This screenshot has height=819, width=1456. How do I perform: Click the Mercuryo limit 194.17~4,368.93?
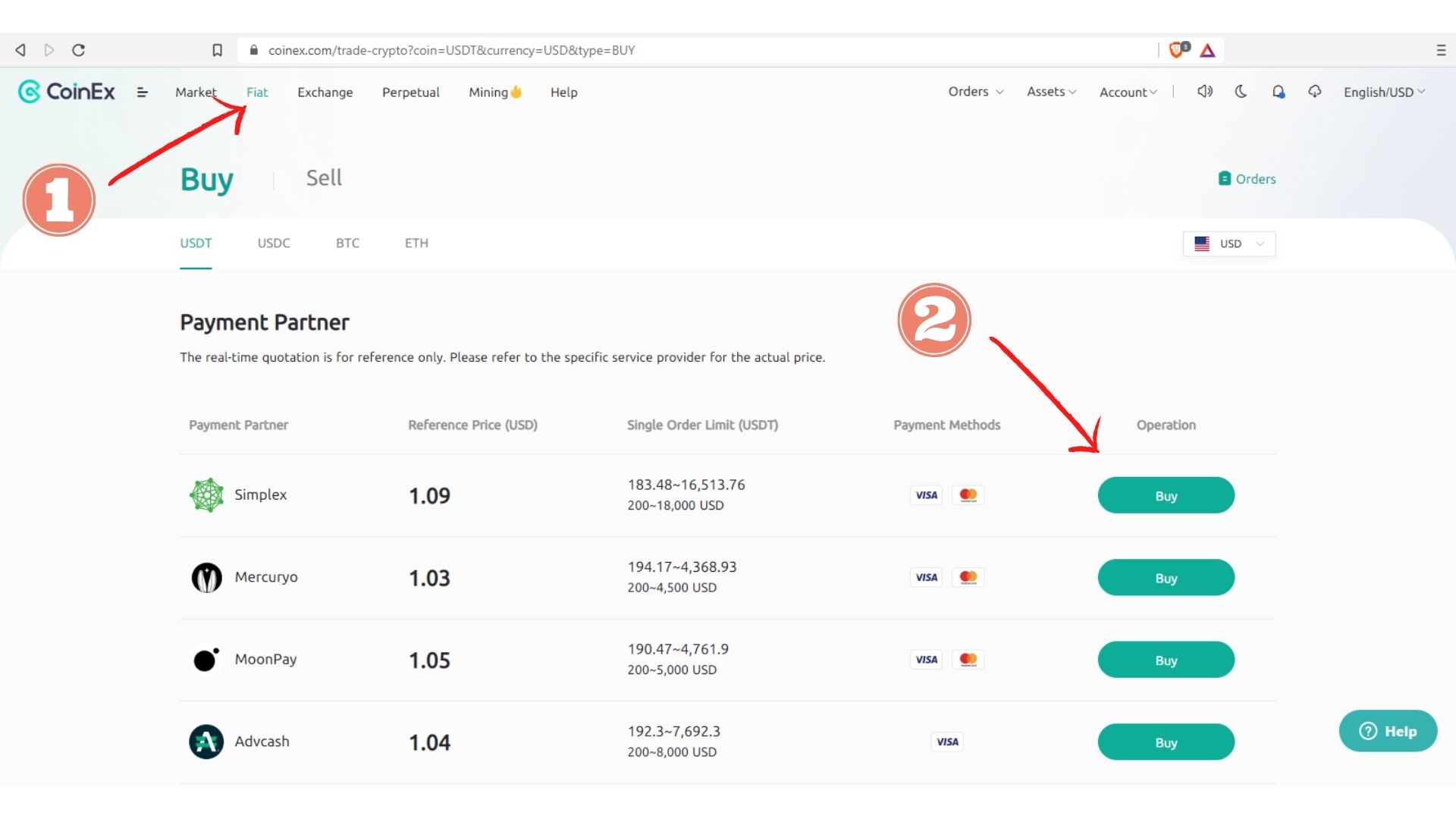[682, 567]
